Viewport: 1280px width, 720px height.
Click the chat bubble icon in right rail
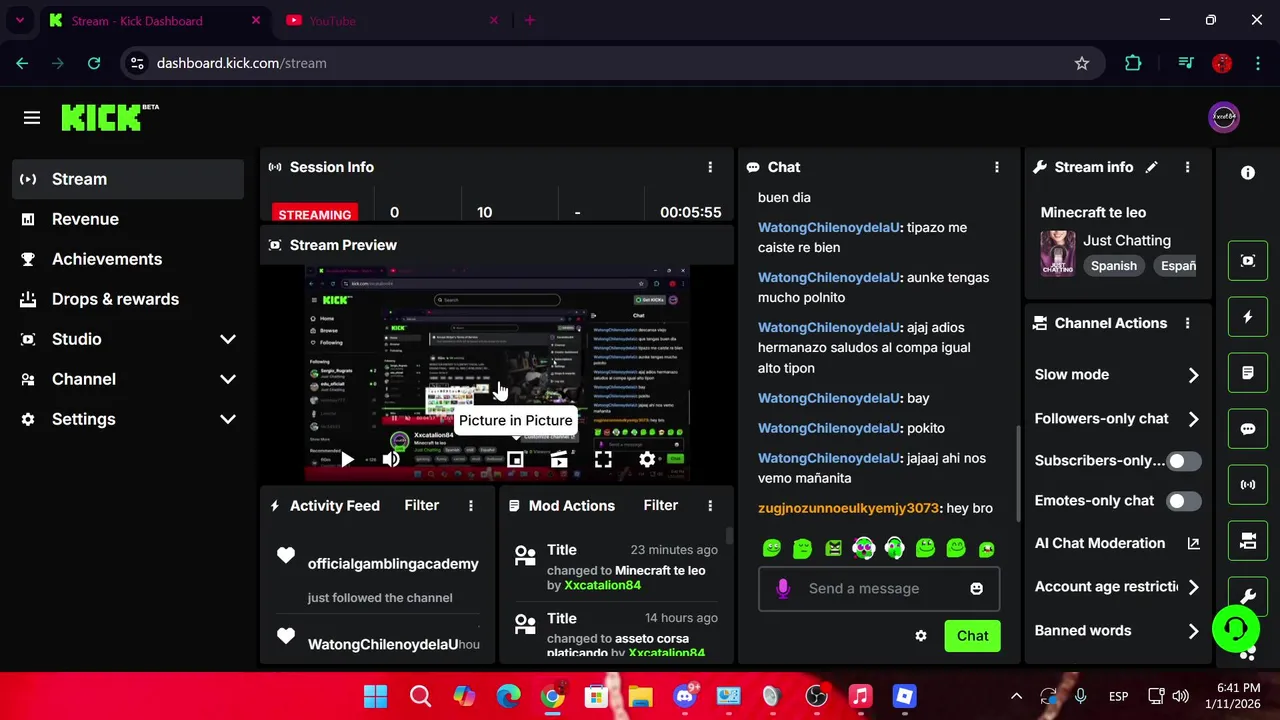tap(1248, 429)
